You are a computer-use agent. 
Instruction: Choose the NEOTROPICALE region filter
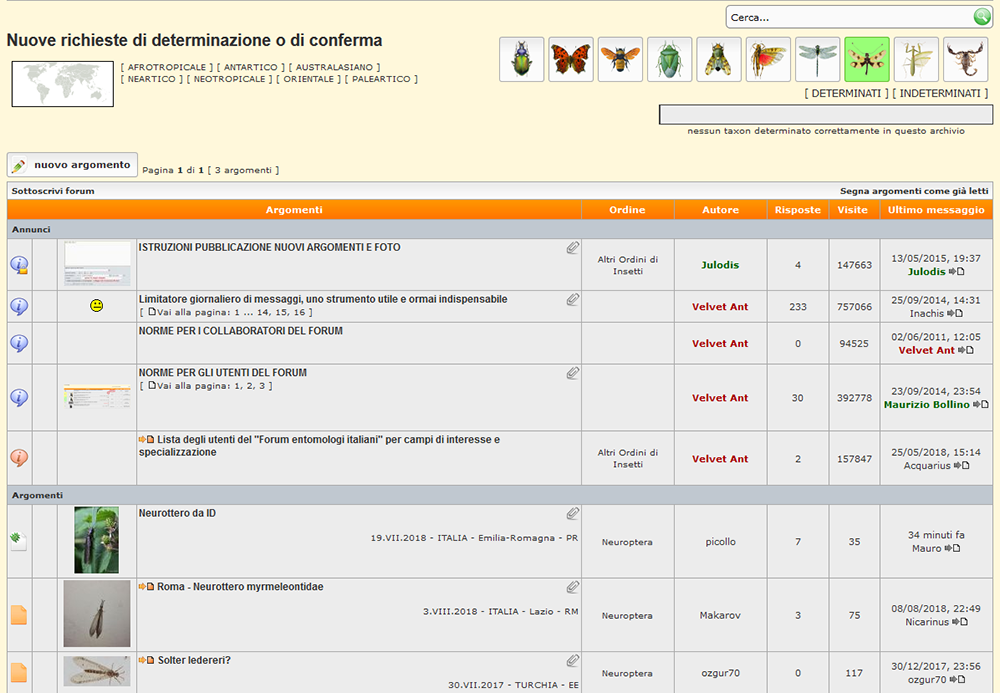click(229, 79)
